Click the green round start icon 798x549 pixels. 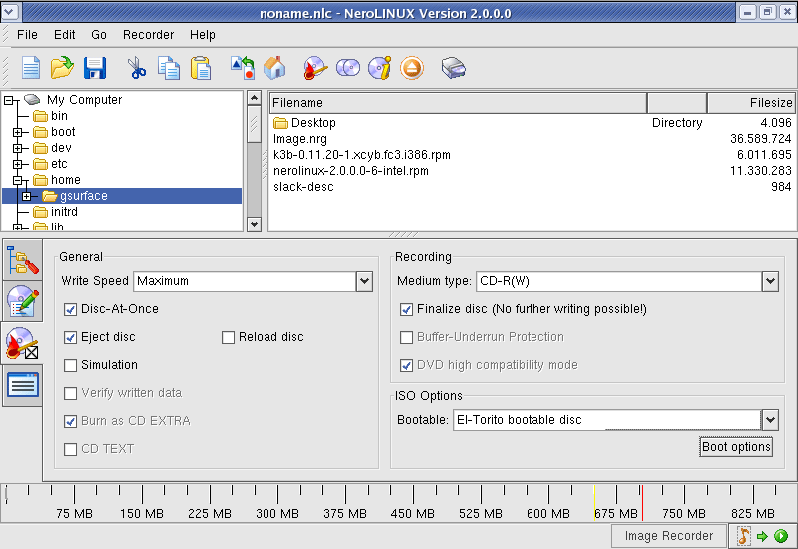[781, 536]
